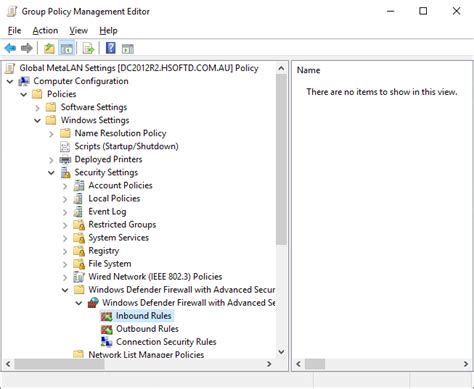Viewport: 474px width, 389px height.
Task: Minimize the Group Policy Management Editor window
Action: tap(390, 11)
